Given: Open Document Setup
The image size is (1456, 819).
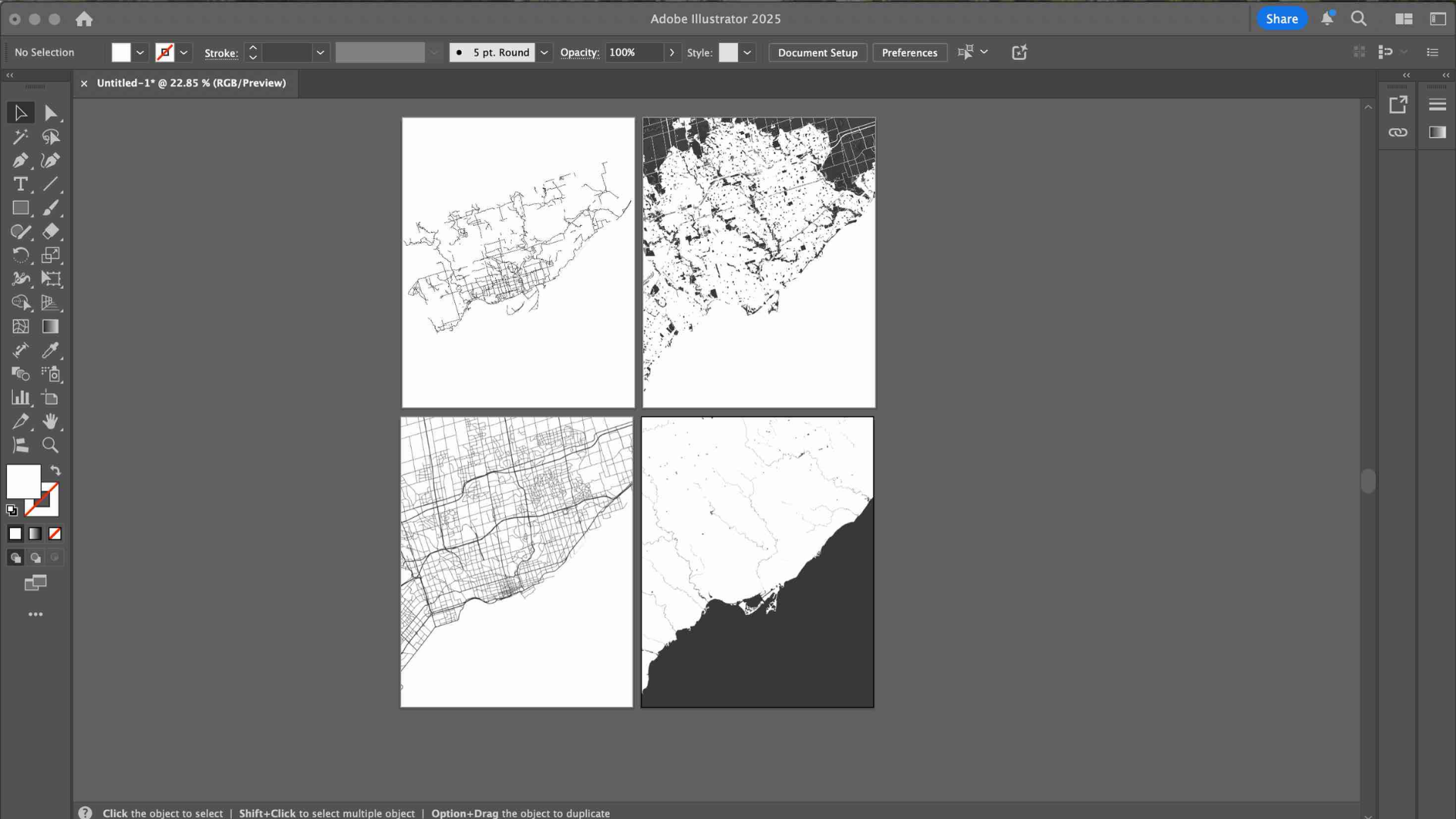Looking at the screenshot, I should 817,52.
